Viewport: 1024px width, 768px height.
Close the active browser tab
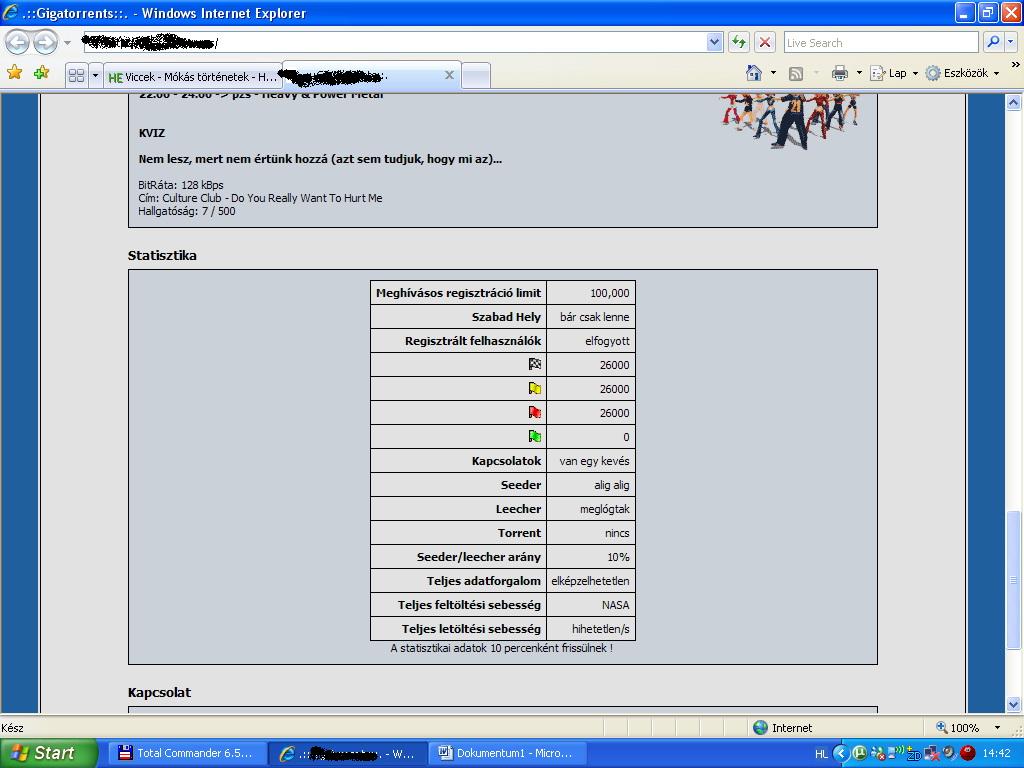tap(449, 75)
